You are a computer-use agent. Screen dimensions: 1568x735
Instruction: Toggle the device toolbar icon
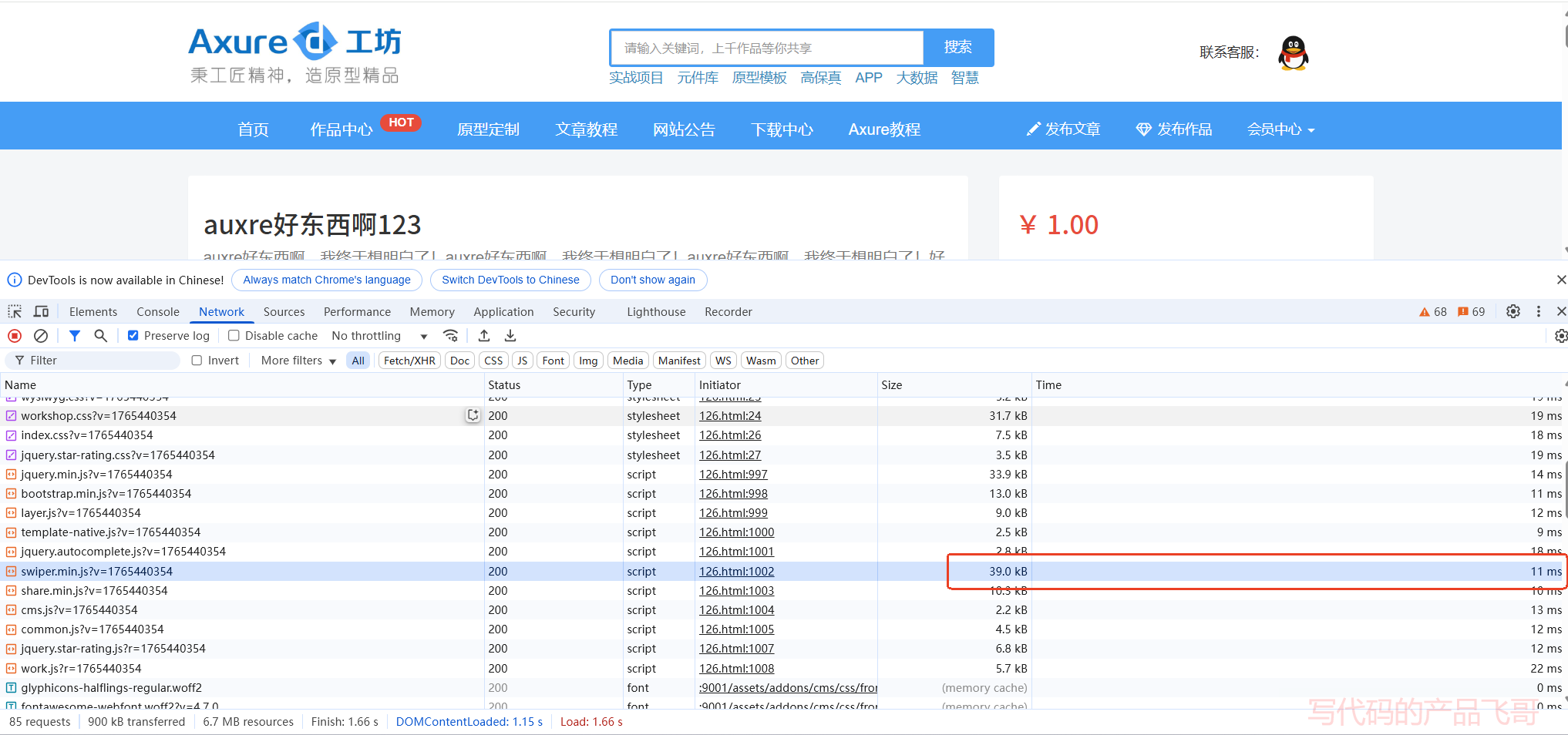pyautogui.click(x=41, y=312)
